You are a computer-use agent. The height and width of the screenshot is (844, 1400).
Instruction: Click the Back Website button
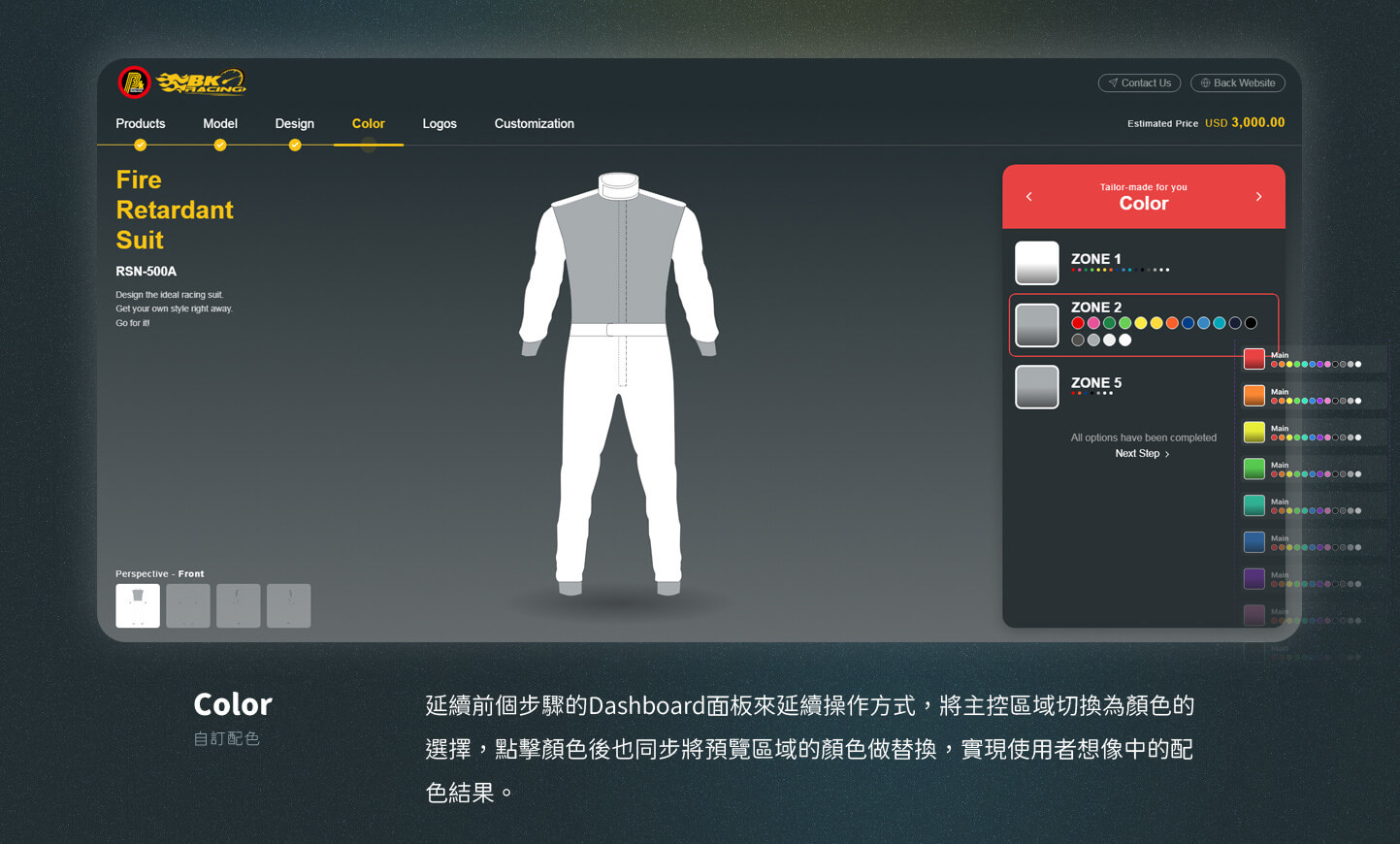(x=1237, y=83)
